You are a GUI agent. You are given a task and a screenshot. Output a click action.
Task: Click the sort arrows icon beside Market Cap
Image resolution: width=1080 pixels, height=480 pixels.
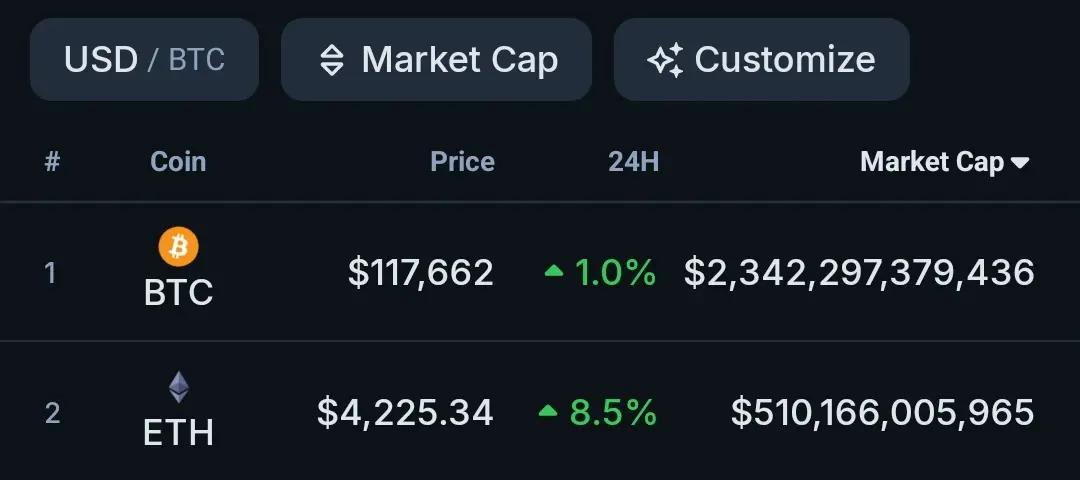pos(332,60)
